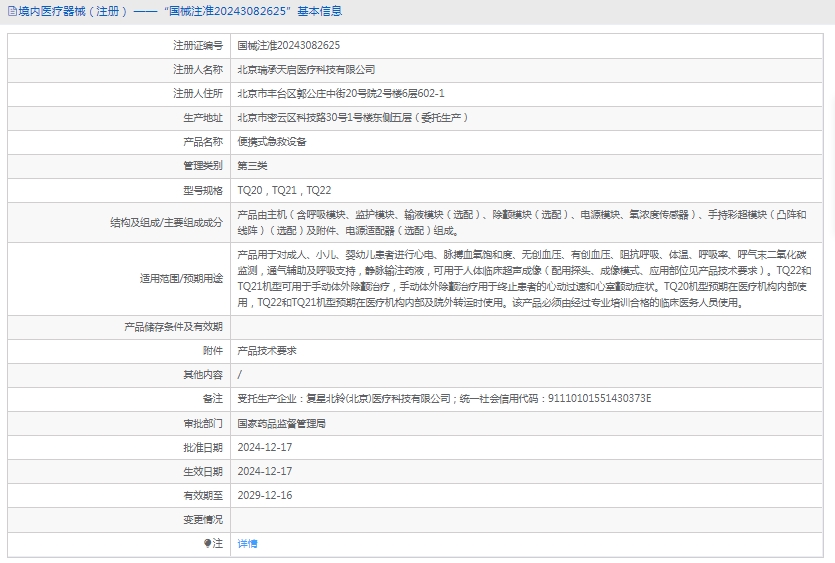Click the expiry date 2029-12-16
Image resolution: width=835 pixels, height=563 pixels.
[264, 495]
